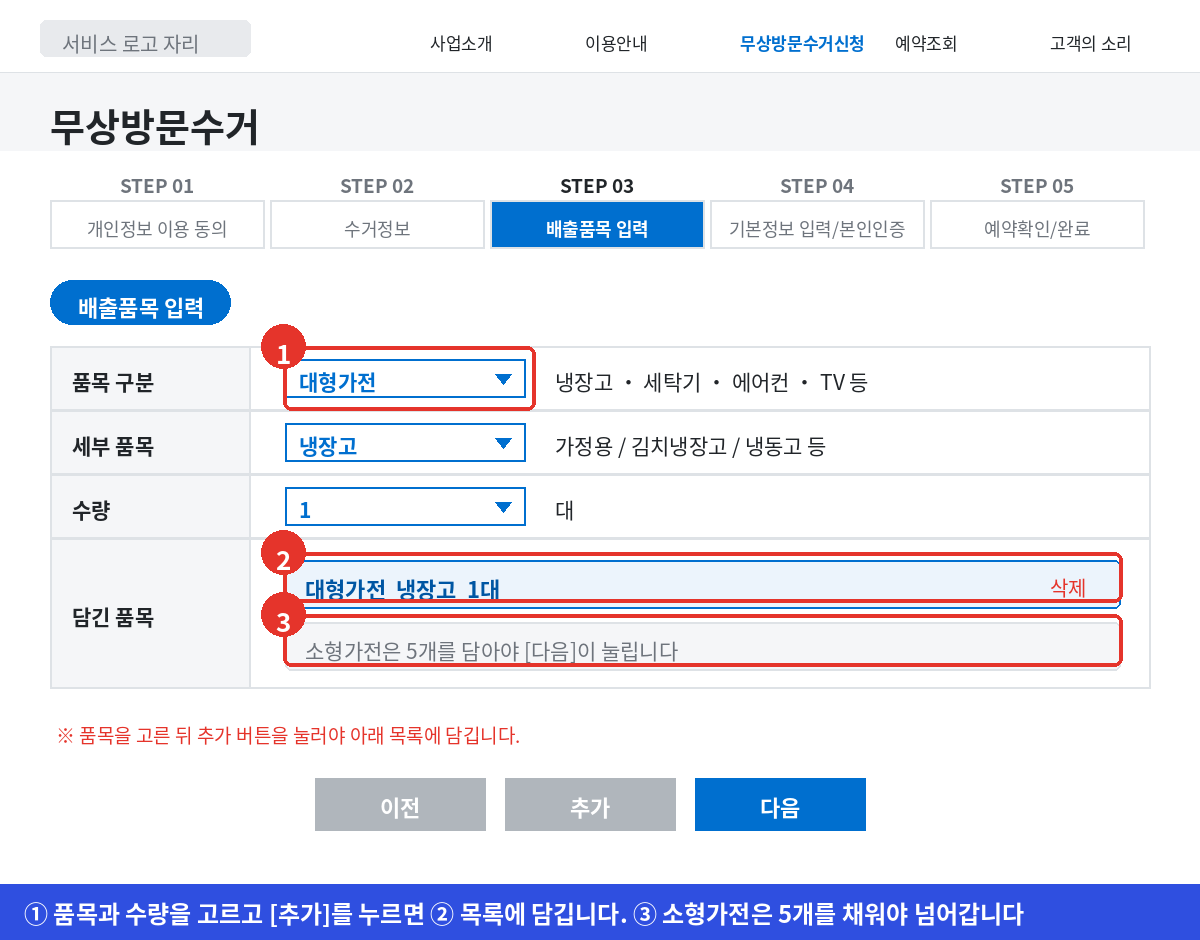Viewport: 1200px width, 940px height.
Task: Click the 가정용 / 김치냉장고 / 냉동고 등 text
Action: 690,446
